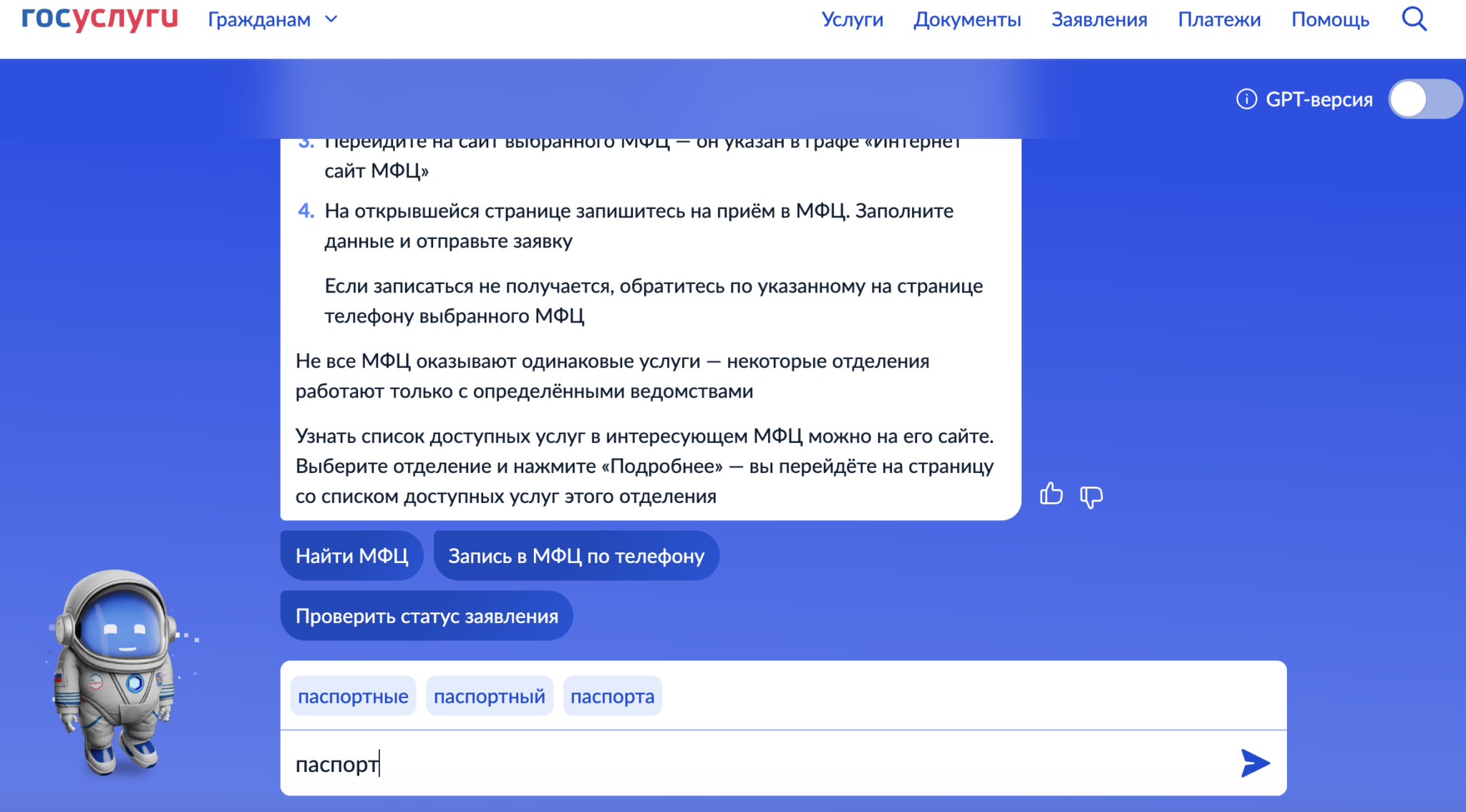Enable the GPT-версия toggle switch
Image resolution: width=1466 pixels, height=812 pixels.
(x=1424, y=99)
